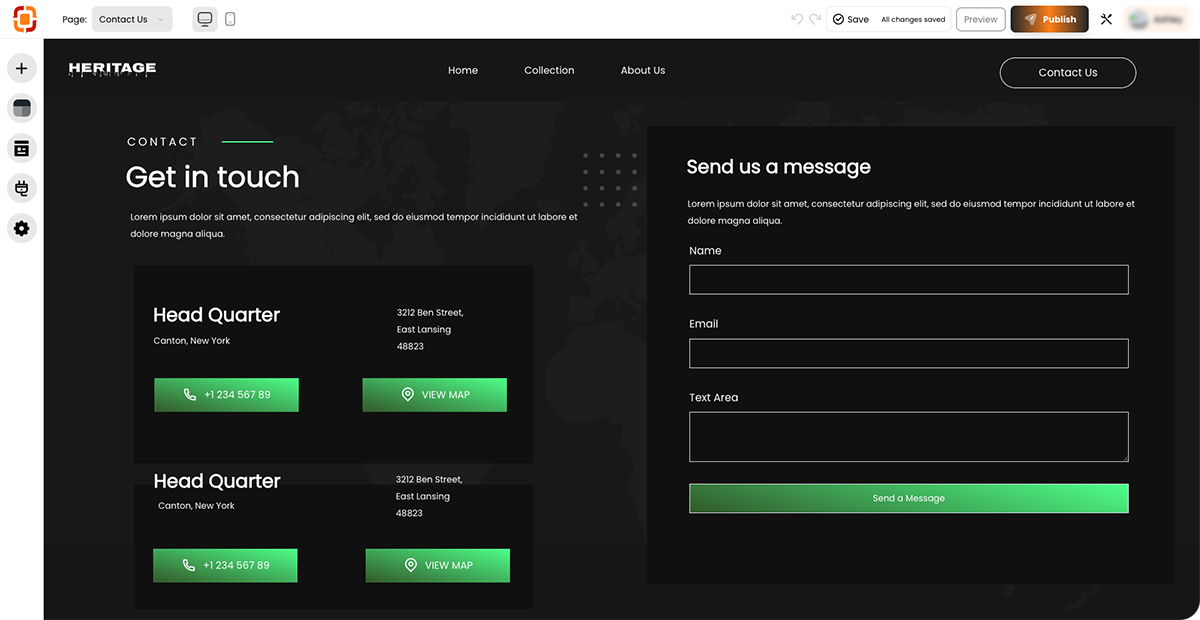The width and height of the screenshot is (1200, 620).
Task: Open the blurred user account menu
Action: click(x=1157, y=19)
